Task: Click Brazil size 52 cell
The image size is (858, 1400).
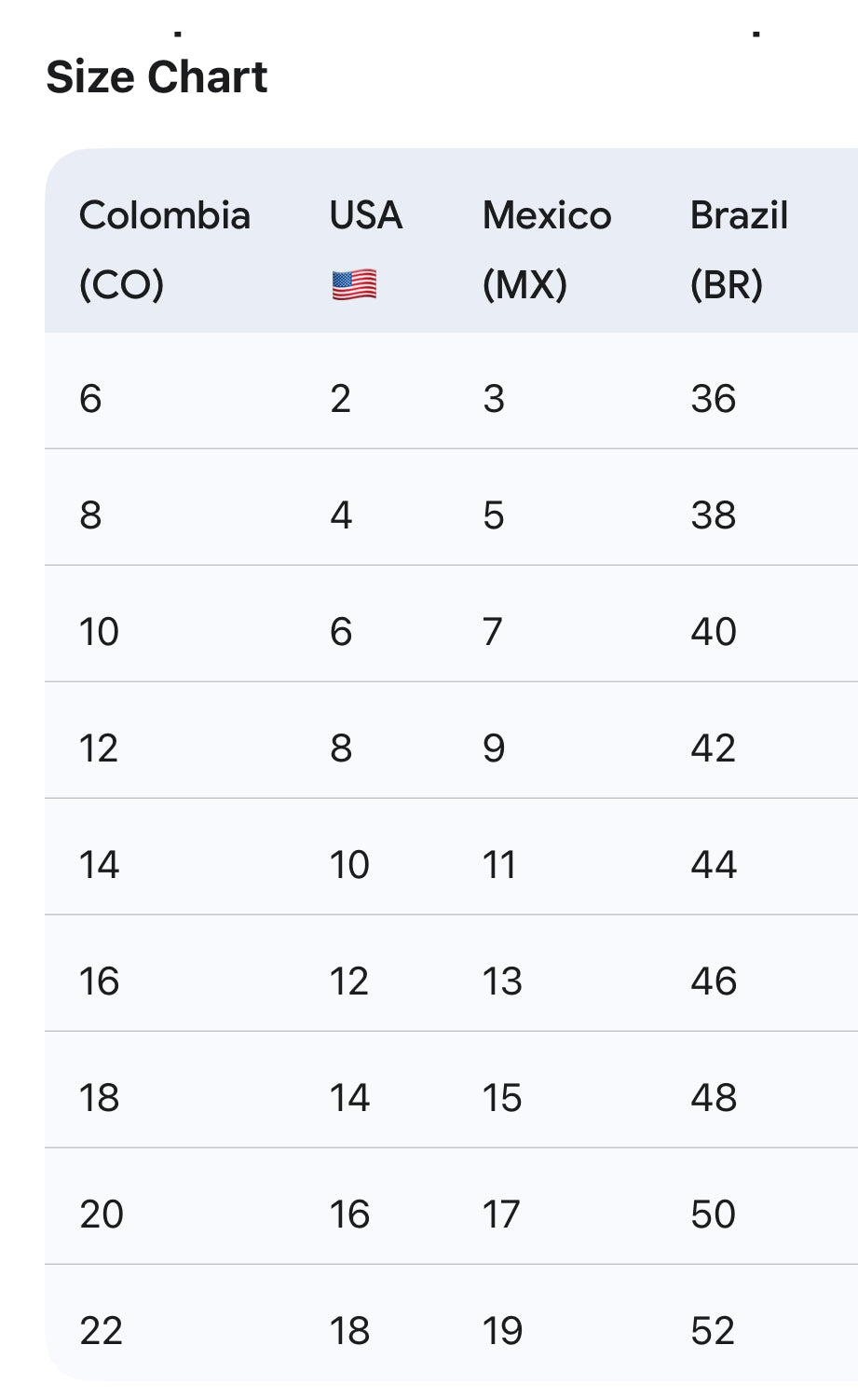Action: click(714, 1331)
